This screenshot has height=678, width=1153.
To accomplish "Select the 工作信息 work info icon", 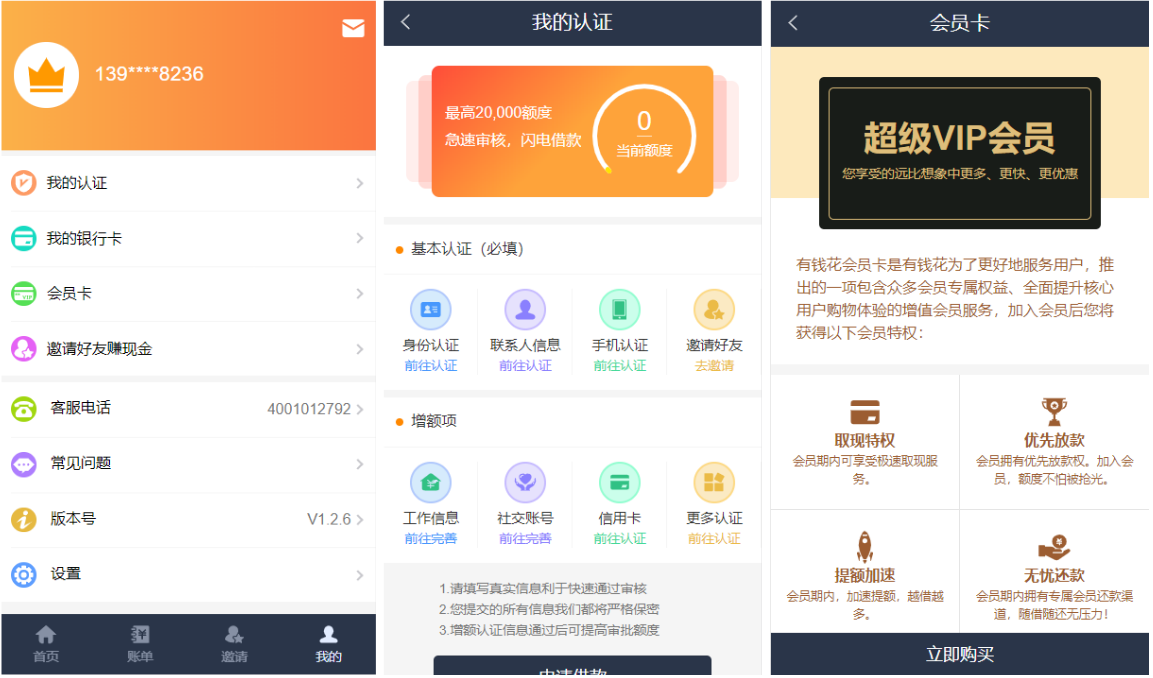I will (x=431, y=481).
